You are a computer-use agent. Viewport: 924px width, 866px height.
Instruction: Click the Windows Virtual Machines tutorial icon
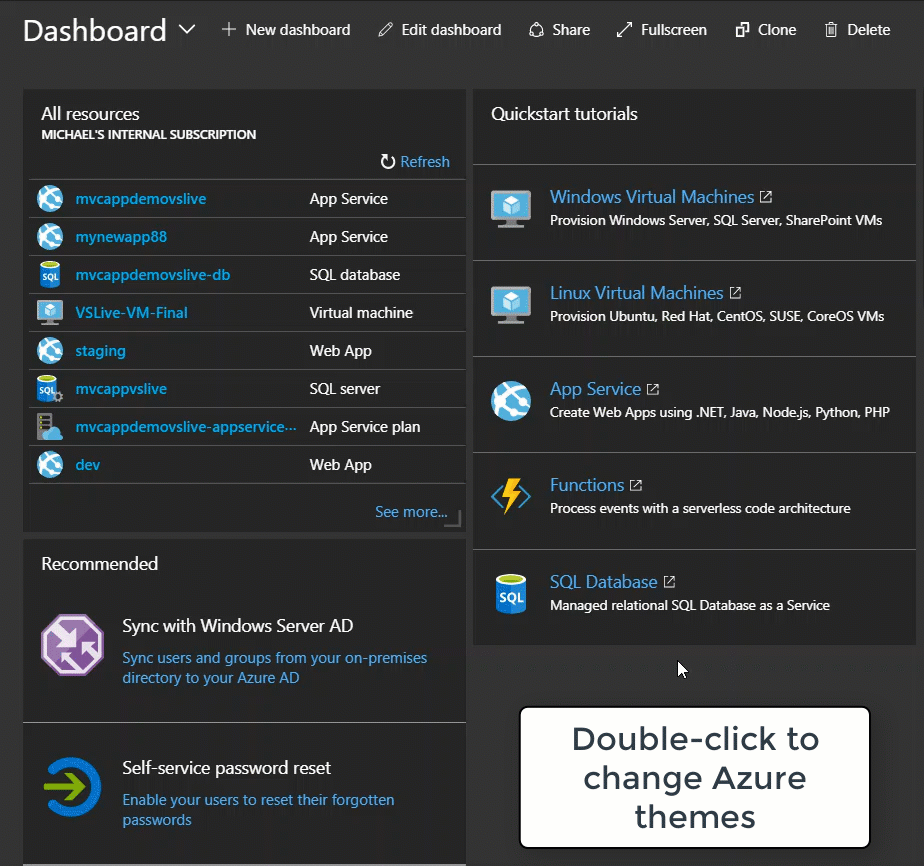click(x=511, y=208)
